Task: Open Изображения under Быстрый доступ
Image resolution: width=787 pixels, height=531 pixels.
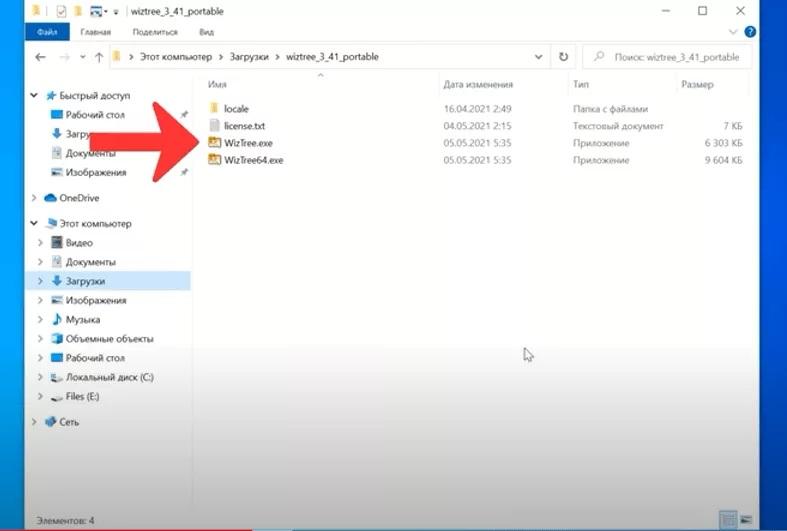Action: click(96, 172)
